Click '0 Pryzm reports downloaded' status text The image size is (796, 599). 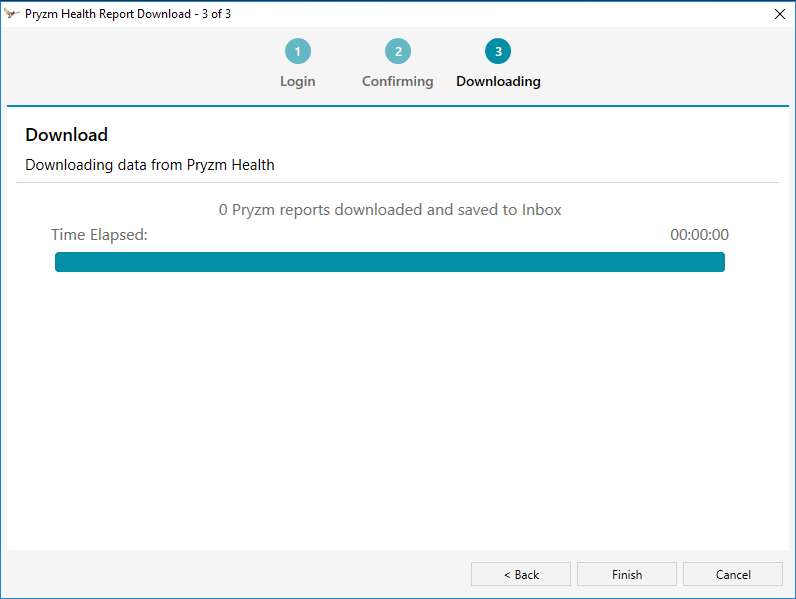pos(390,210)
